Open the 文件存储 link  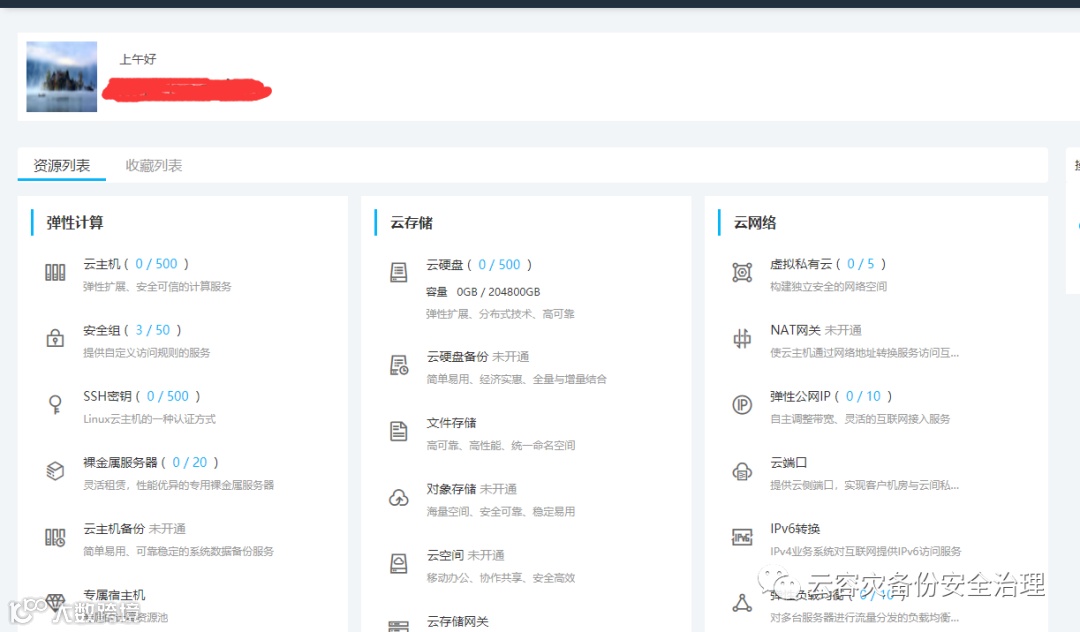coord(451,422)
